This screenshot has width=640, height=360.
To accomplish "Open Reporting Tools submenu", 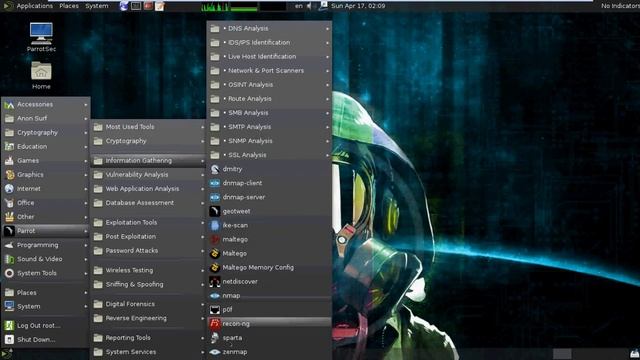I will coord(148,338).
